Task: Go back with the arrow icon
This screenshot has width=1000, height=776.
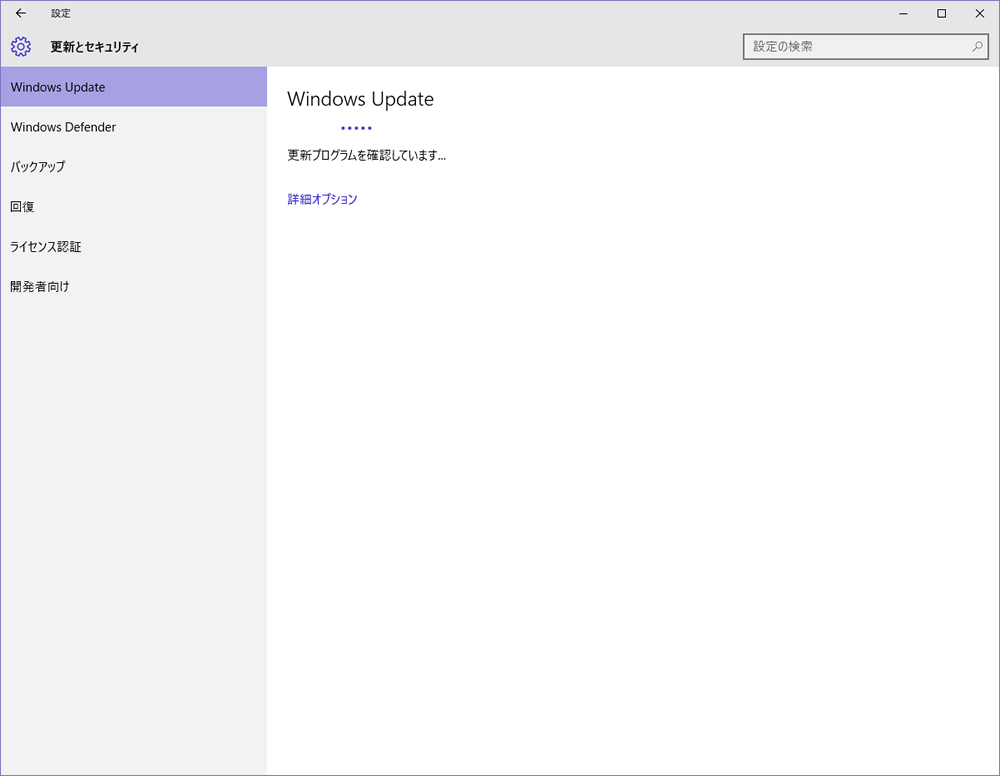Action: click(21, 13)
